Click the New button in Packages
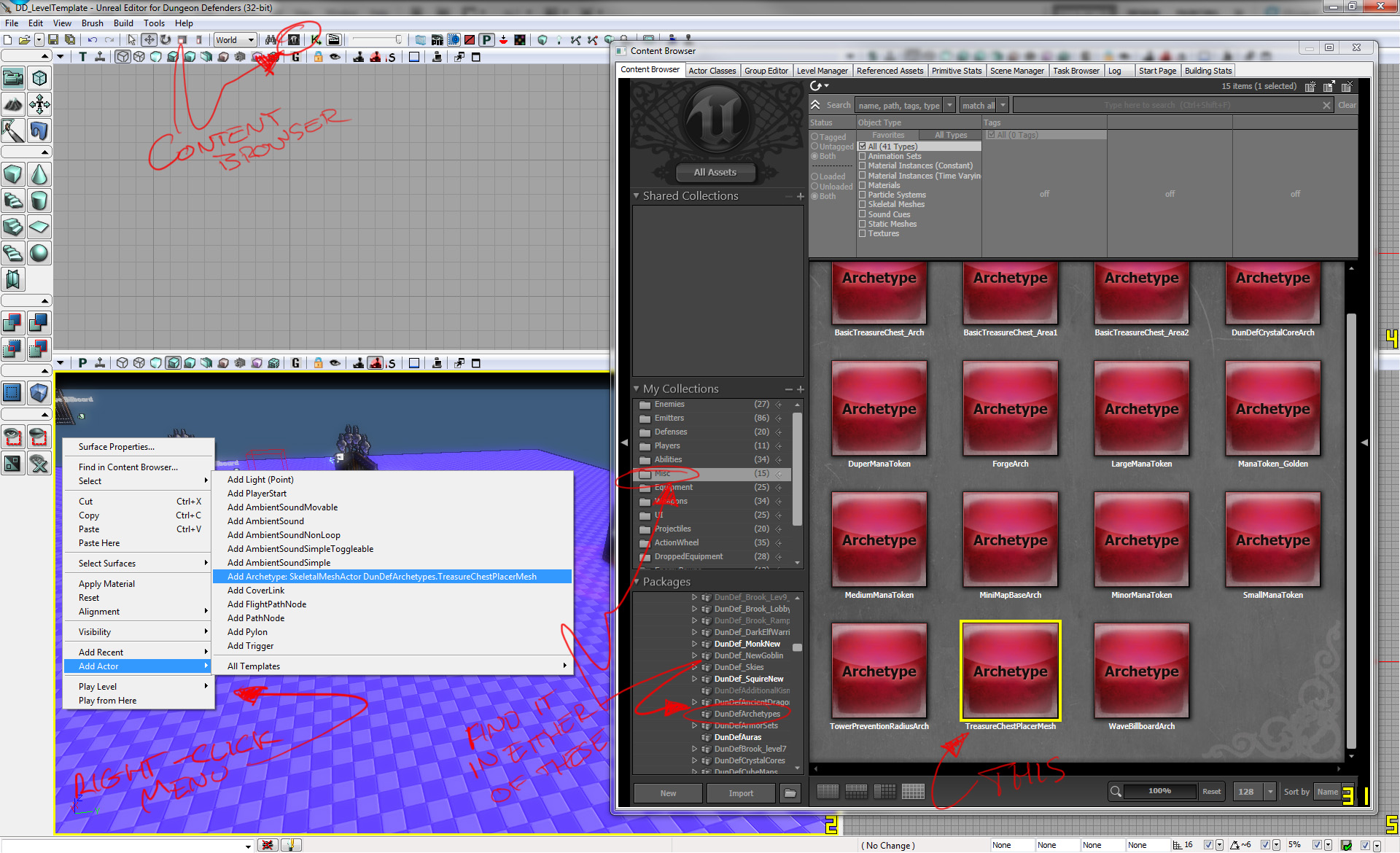1400x853 pixels. [x=668, y=793]
